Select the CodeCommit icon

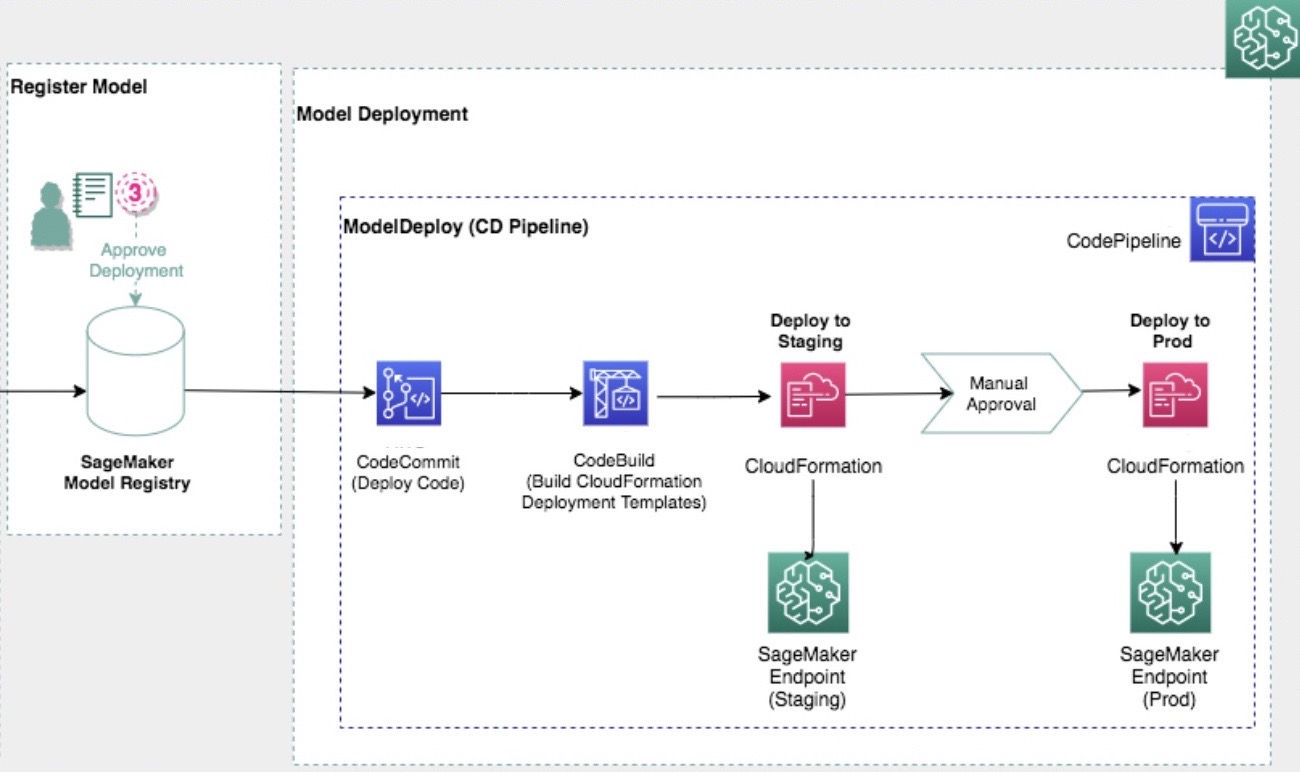[x=408, y=393]
